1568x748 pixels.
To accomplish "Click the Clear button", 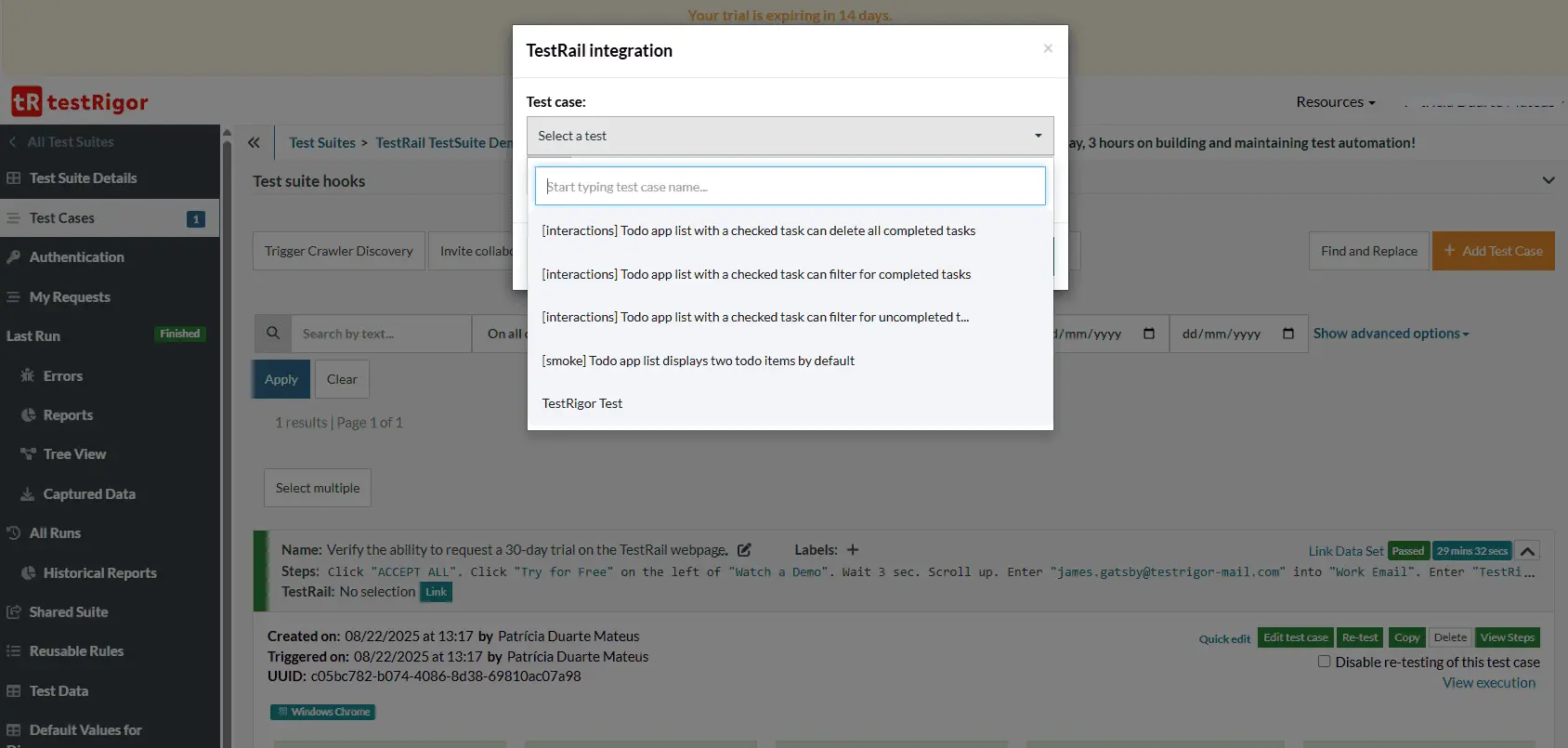I will 342,379.
